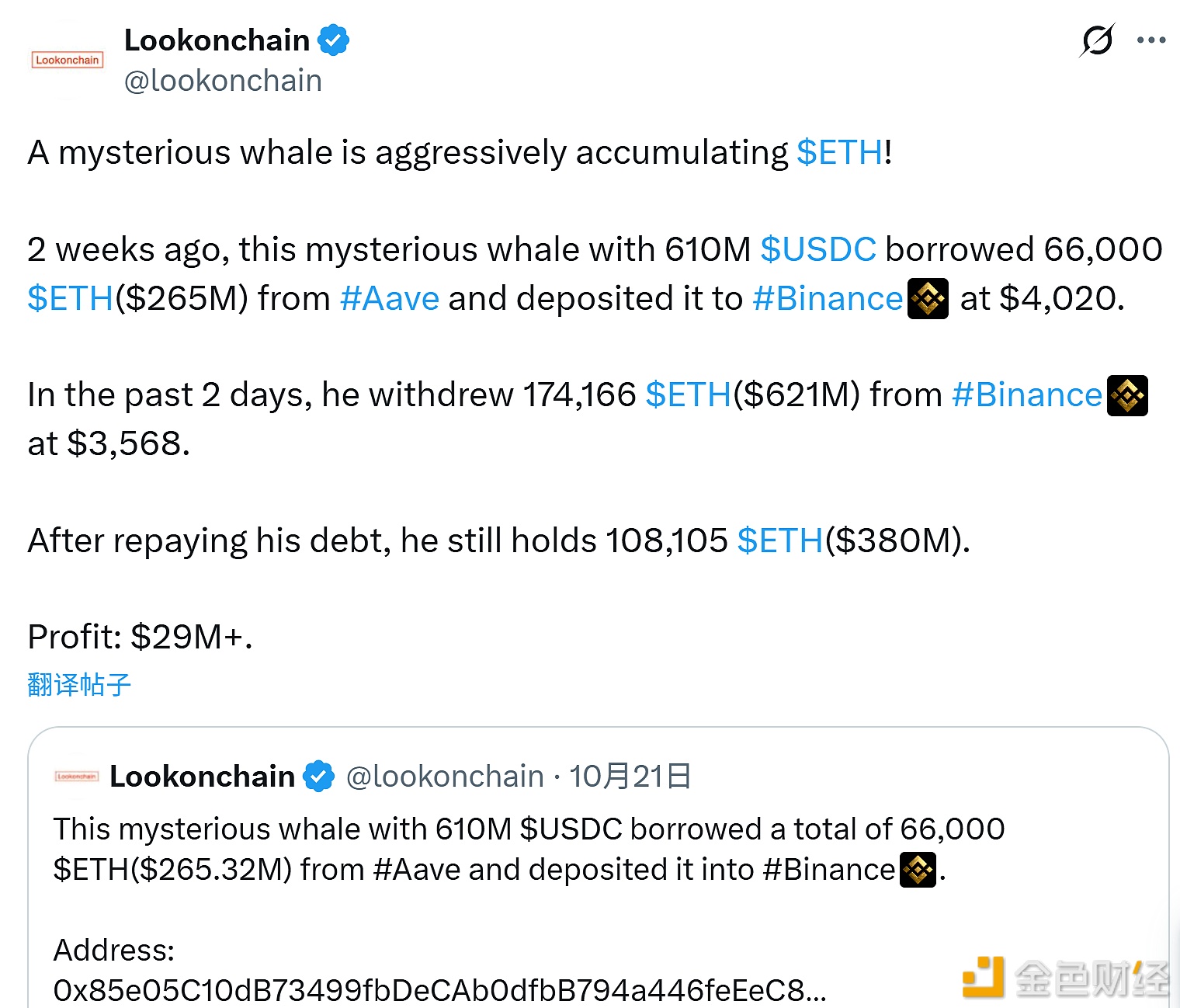Open Lookonchain's profile avatar
The height and width of the screenshot is (1008, 1180).
[x=67, y=59]
